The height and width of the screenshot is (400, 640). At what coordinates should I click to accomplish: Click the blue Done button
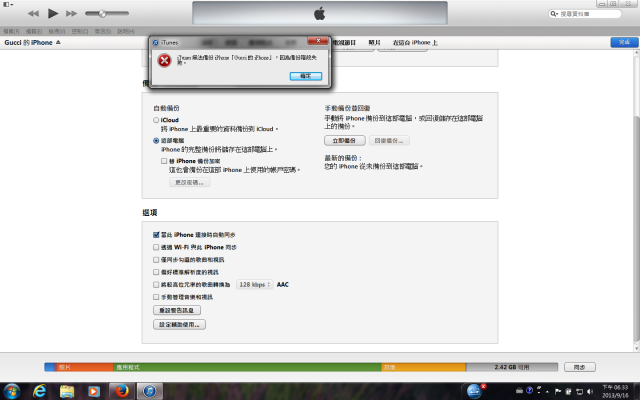[624, 42]
